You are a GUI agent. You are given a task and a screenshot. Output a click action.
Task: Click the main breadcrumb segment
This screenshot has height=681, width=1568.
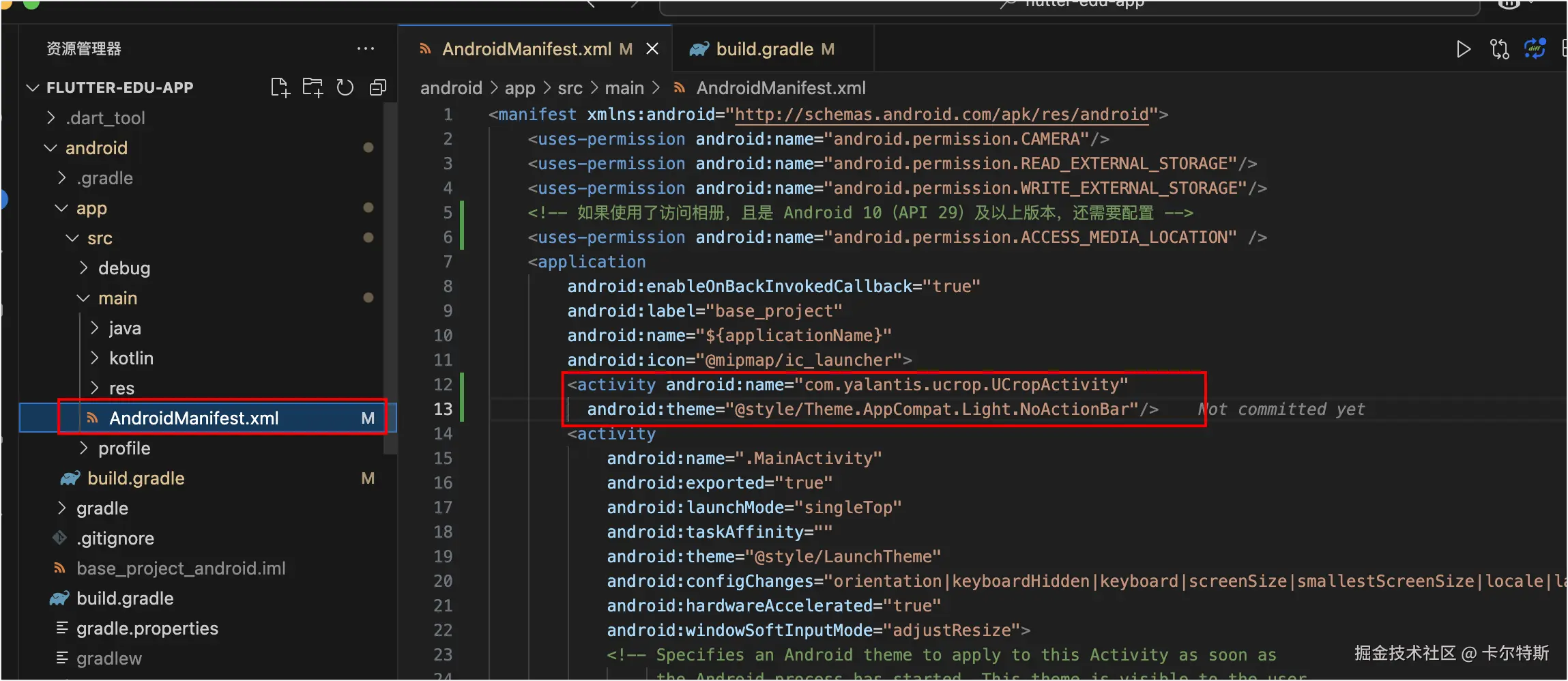(x=624, y=88)
